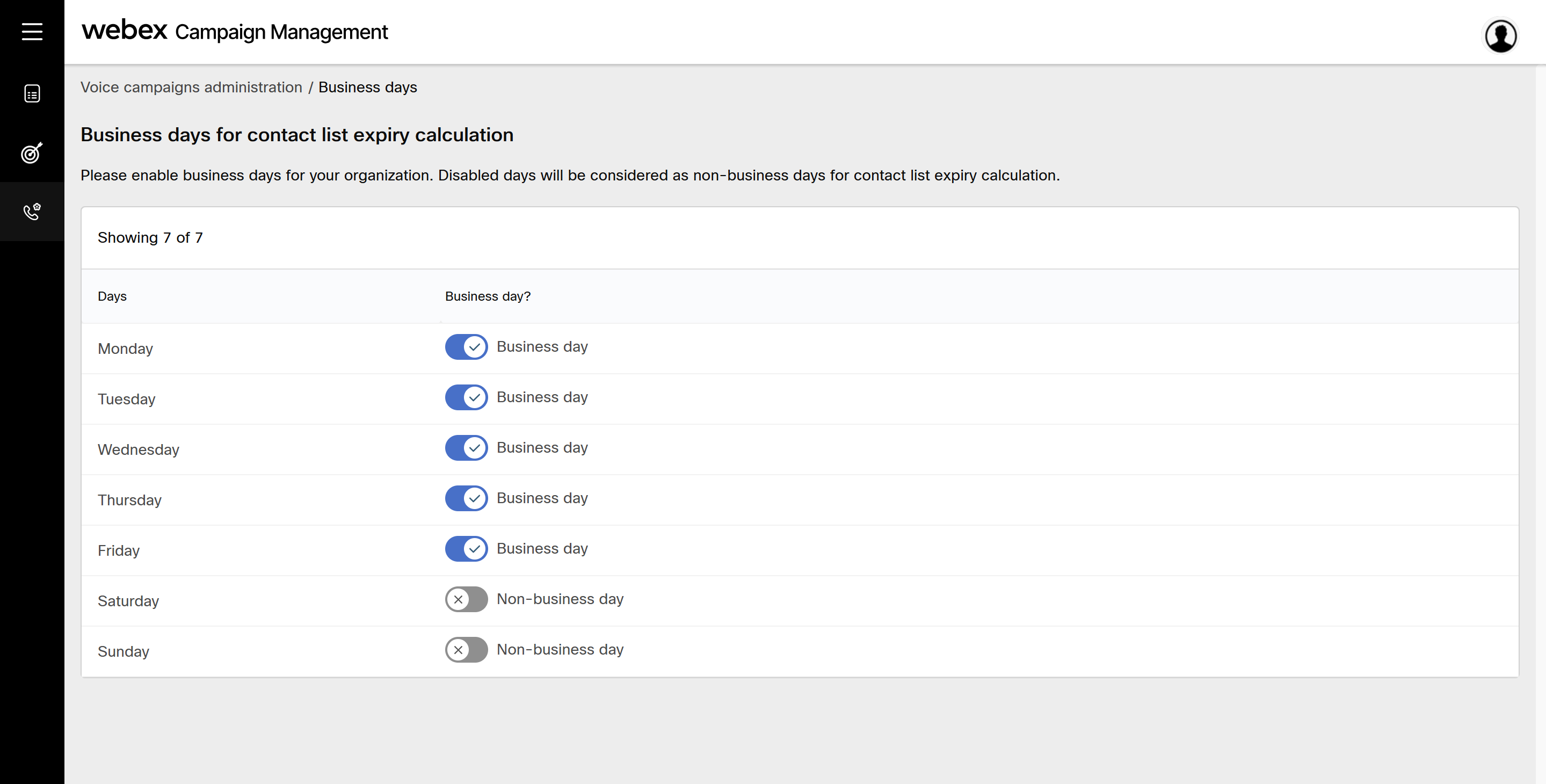Screen dimensions: 1546x784
Task: Click the list/reports sidebar icon
Action: coord(32,93)
